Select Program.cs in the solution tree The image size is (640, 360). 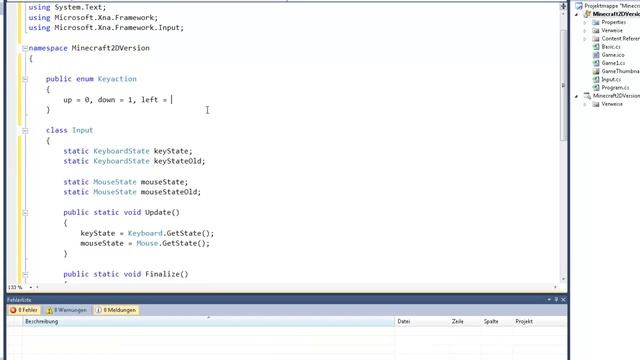(615, 88)
